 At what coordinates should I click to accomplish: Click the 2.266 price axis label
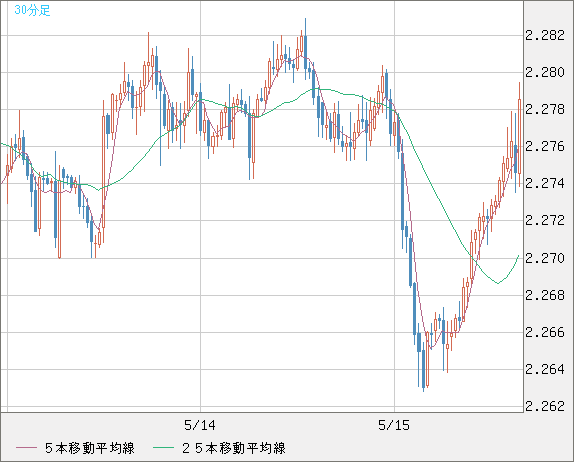pyautogui.click(x=545, y=332)
